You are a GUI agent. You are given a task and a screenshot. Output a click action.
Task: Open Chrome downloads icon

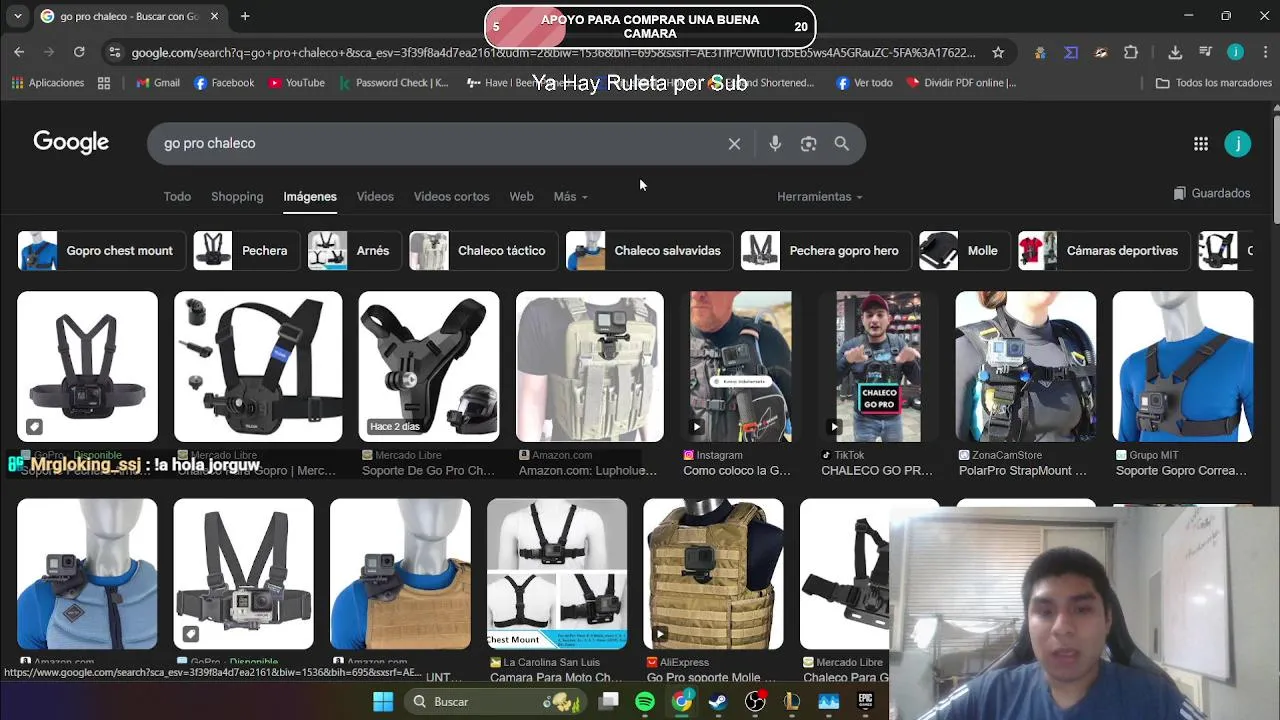tap(1175, 52)
